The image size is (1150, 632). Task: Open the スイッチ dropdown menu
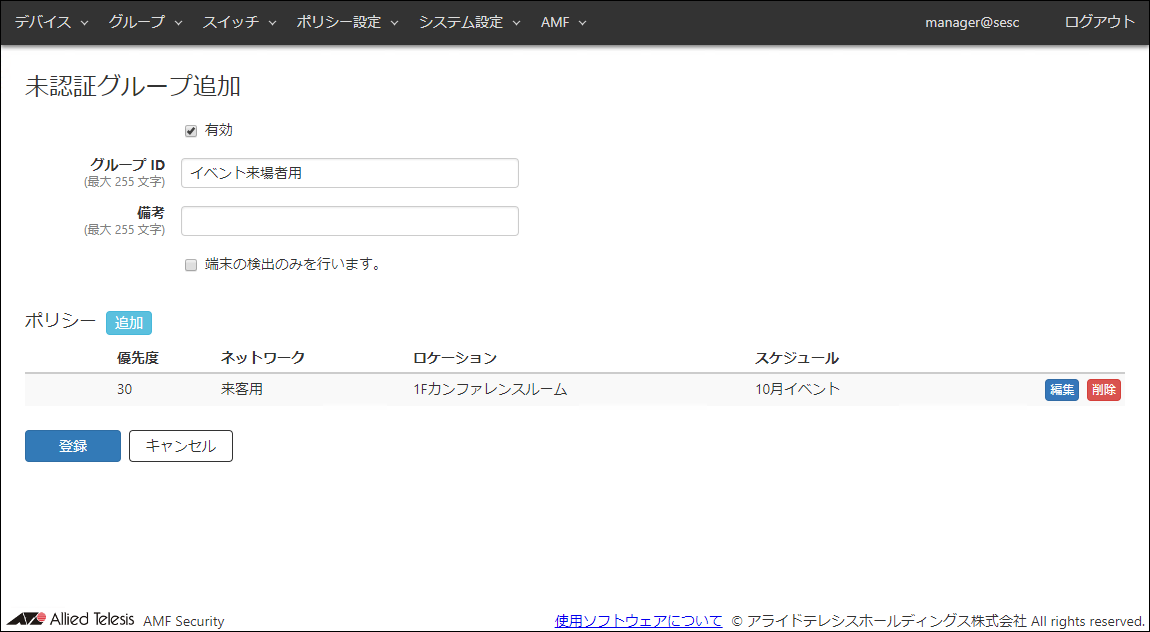239,22
